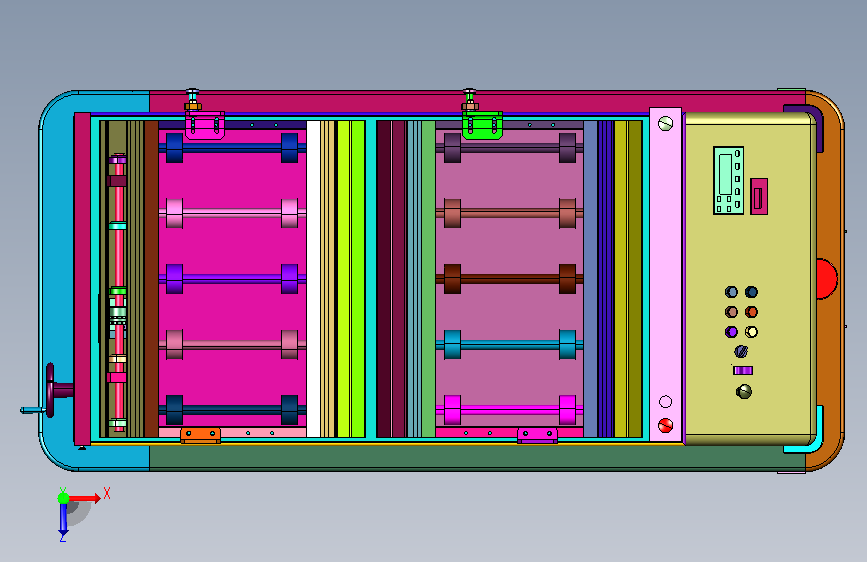Select the LCD display panel on the control box
Viewport: 867px width, 562px height.
click(728, 180)
